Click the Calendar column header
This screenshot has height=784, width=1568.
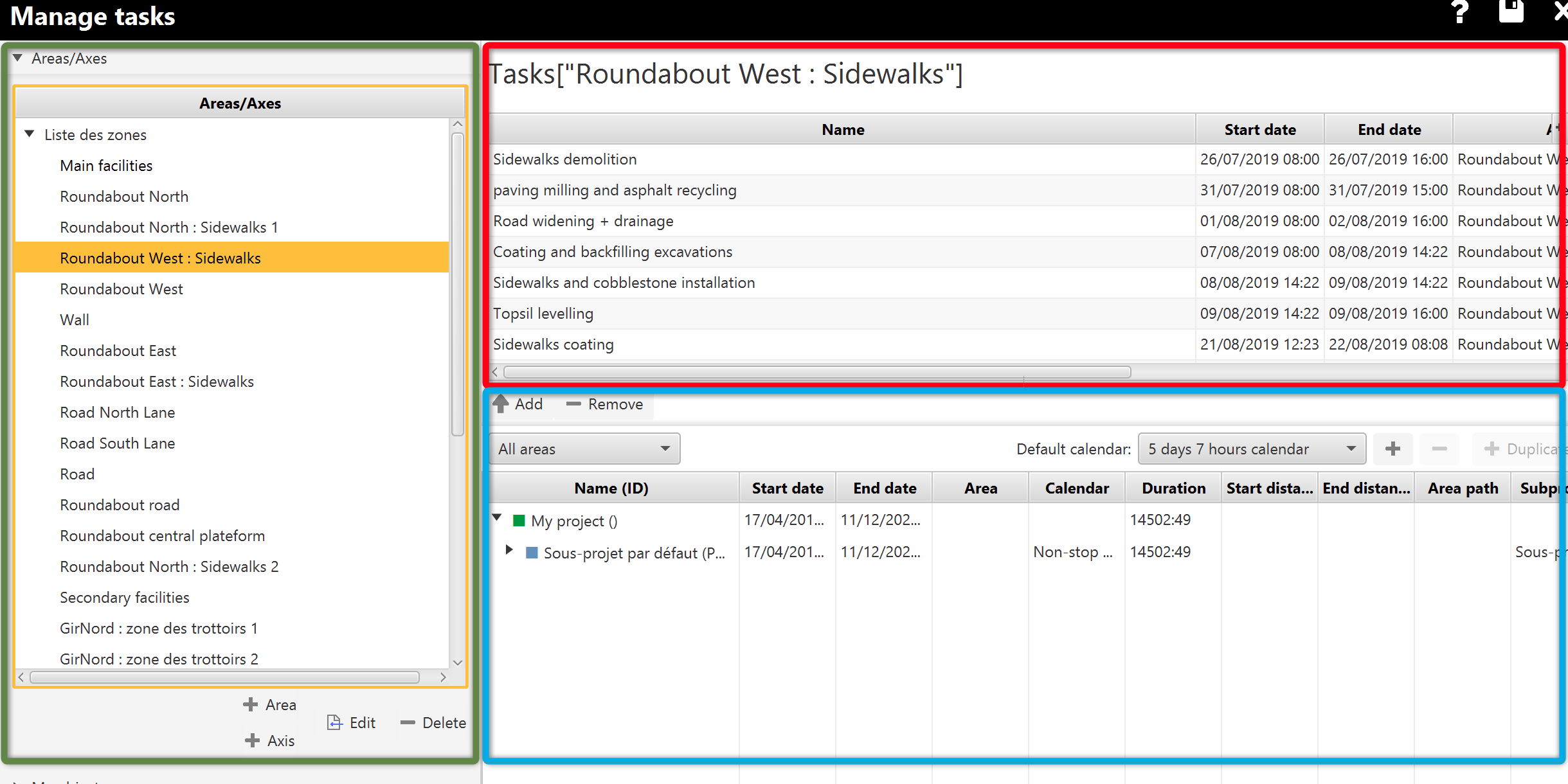point(1077,488)
